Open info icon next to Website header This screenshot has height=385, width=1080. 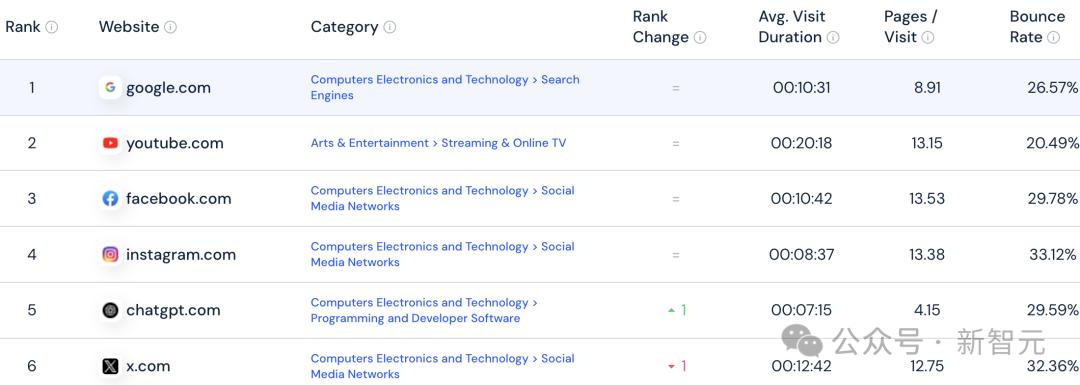click(x=170, y=27)
